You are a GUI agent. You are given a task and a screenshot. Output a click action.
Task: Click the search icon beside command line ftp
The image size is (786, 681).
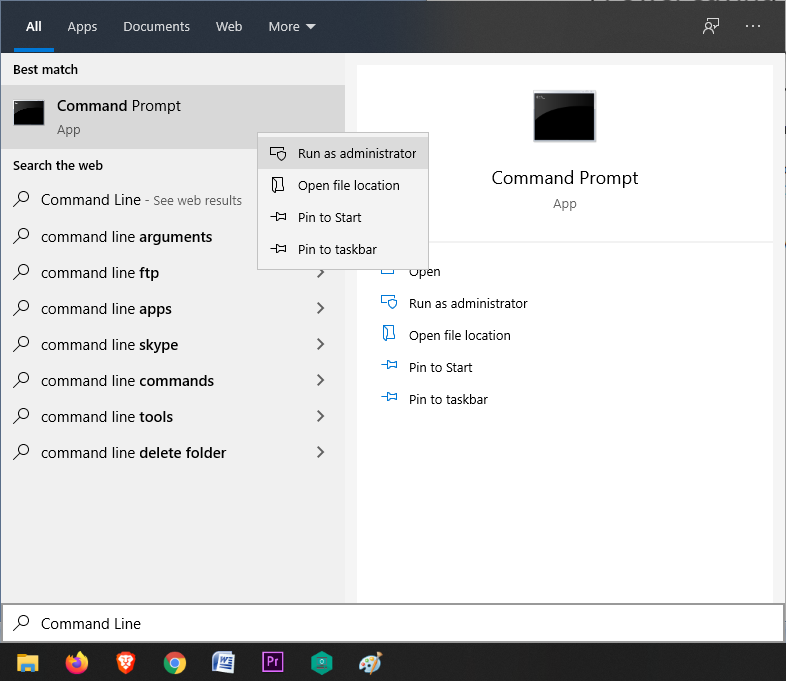(x=22, y=272)
